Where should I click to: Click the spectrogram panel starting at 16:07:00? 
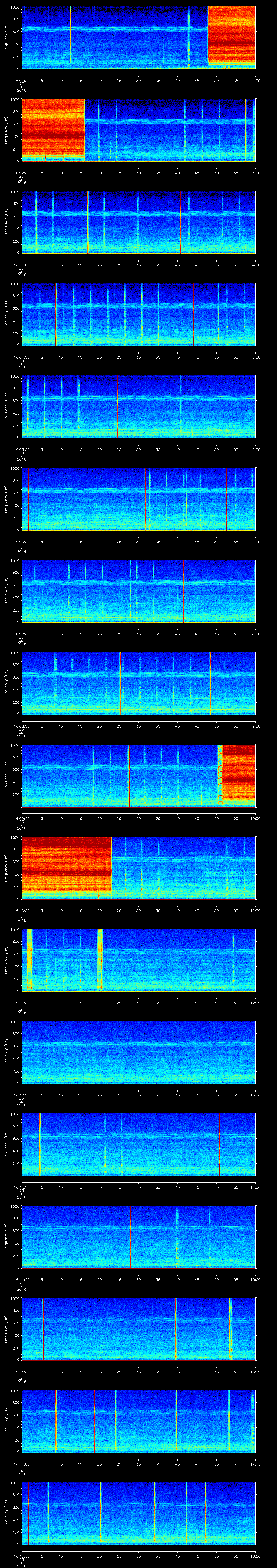point(138,591)
